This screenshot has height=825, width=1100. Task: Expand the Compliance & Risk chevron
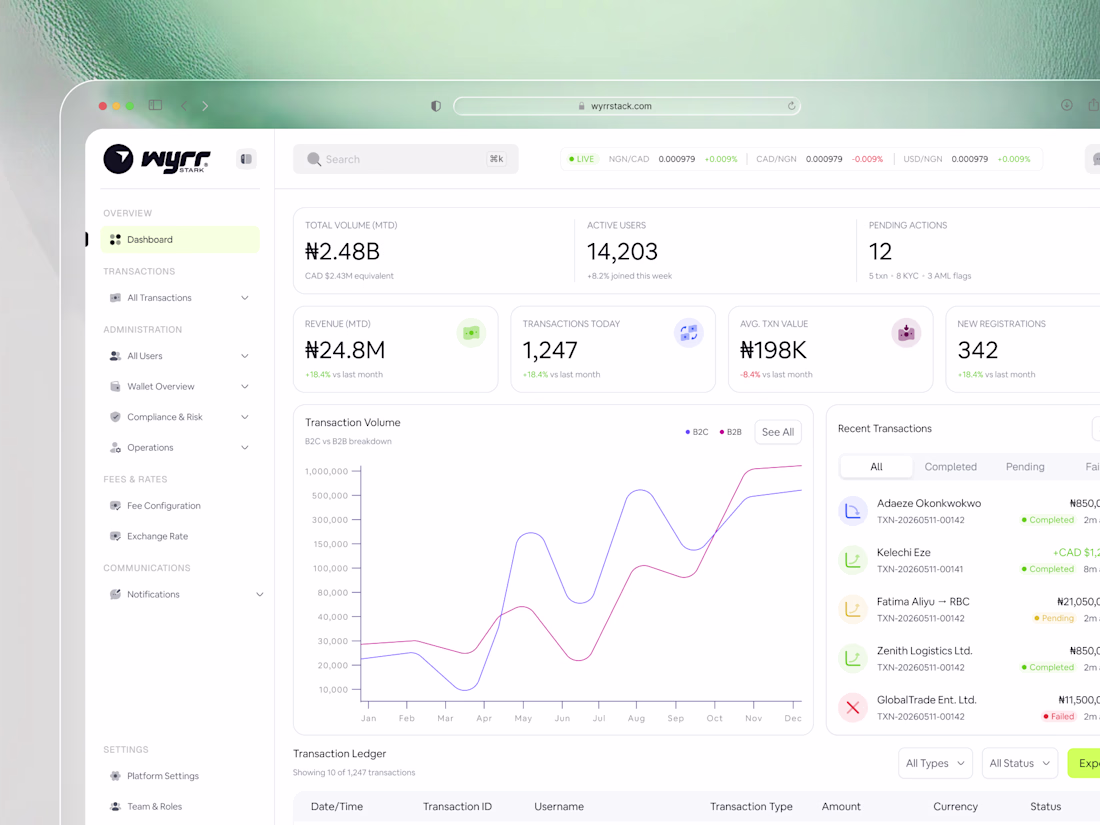(x=245, y=417)
